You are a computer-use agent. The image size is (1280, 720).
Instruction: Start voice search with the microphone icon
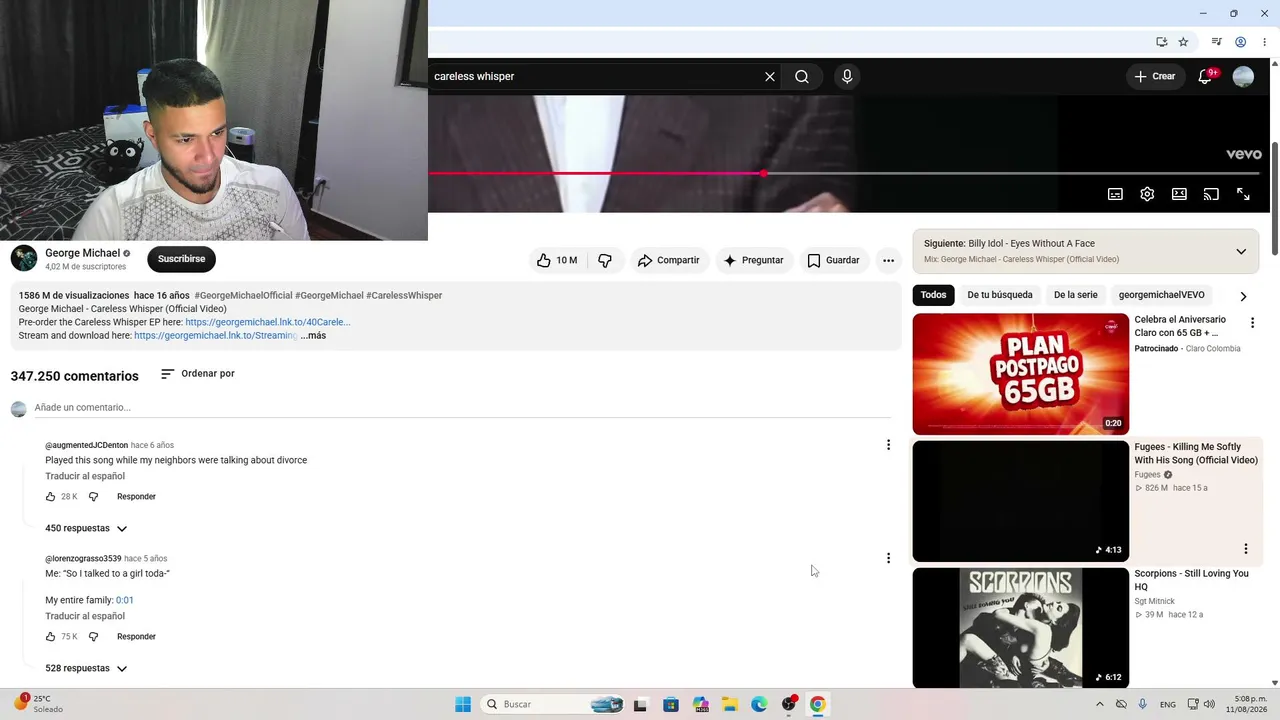847,76
